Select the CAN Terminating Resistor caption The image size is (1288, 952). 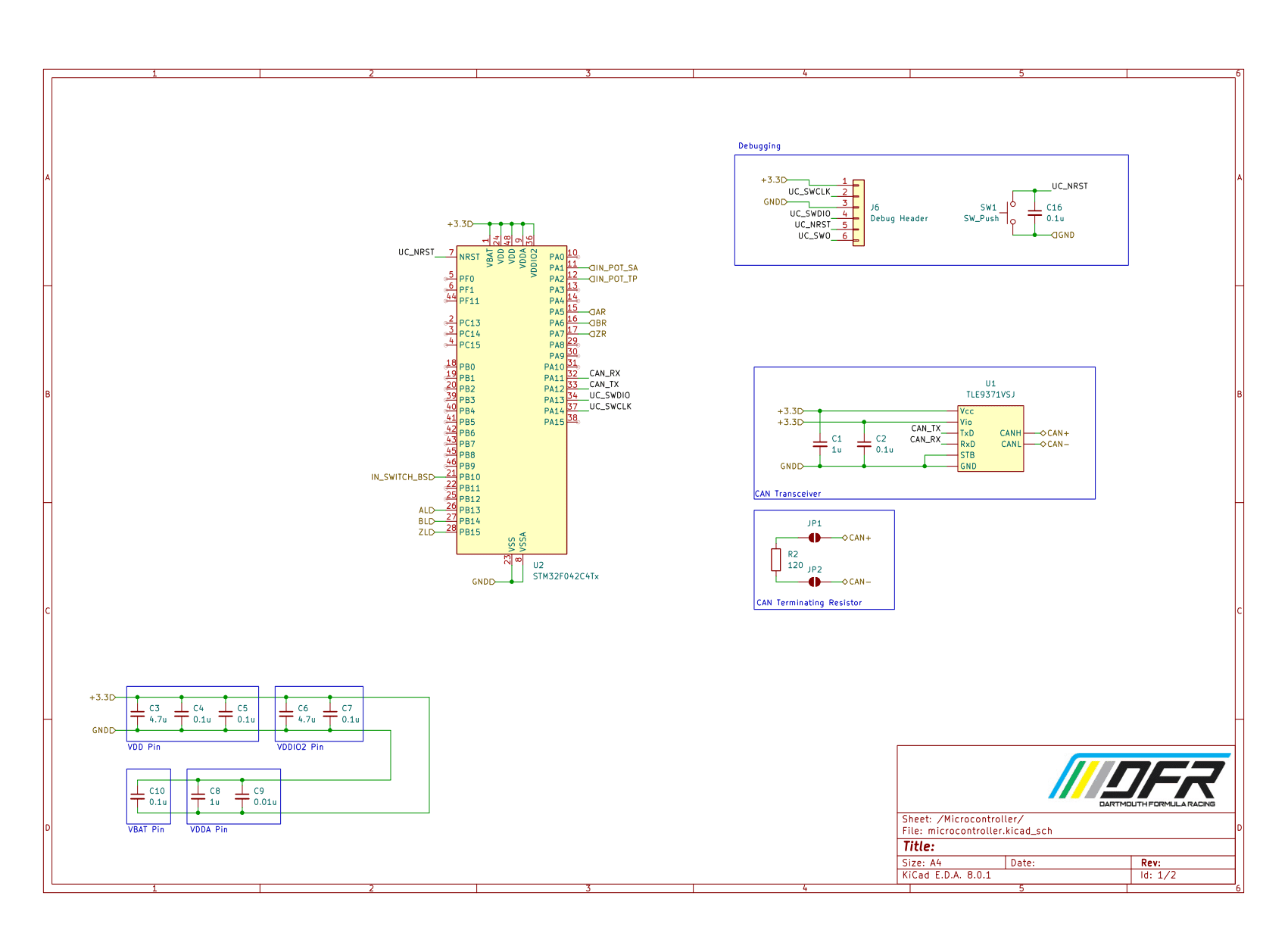(809, 603)
